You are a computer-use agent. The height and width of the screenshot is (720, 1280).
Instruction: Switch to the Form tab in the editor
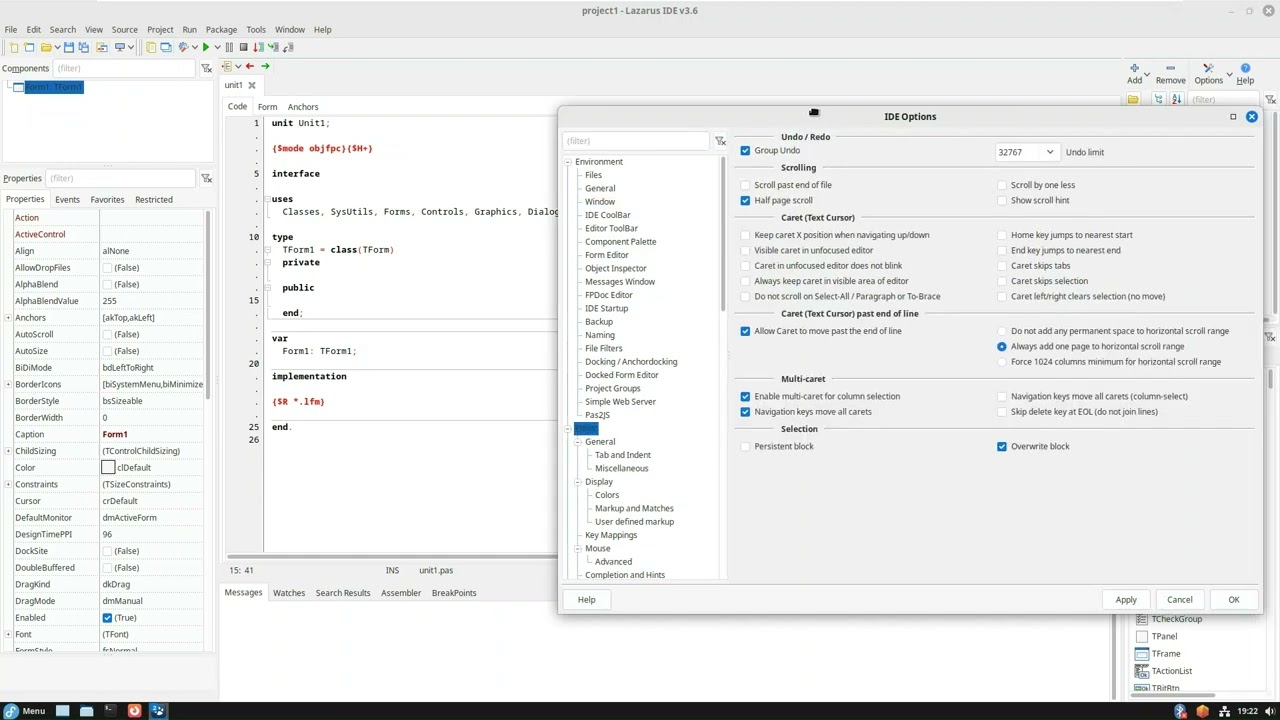[x=267, y=106]
